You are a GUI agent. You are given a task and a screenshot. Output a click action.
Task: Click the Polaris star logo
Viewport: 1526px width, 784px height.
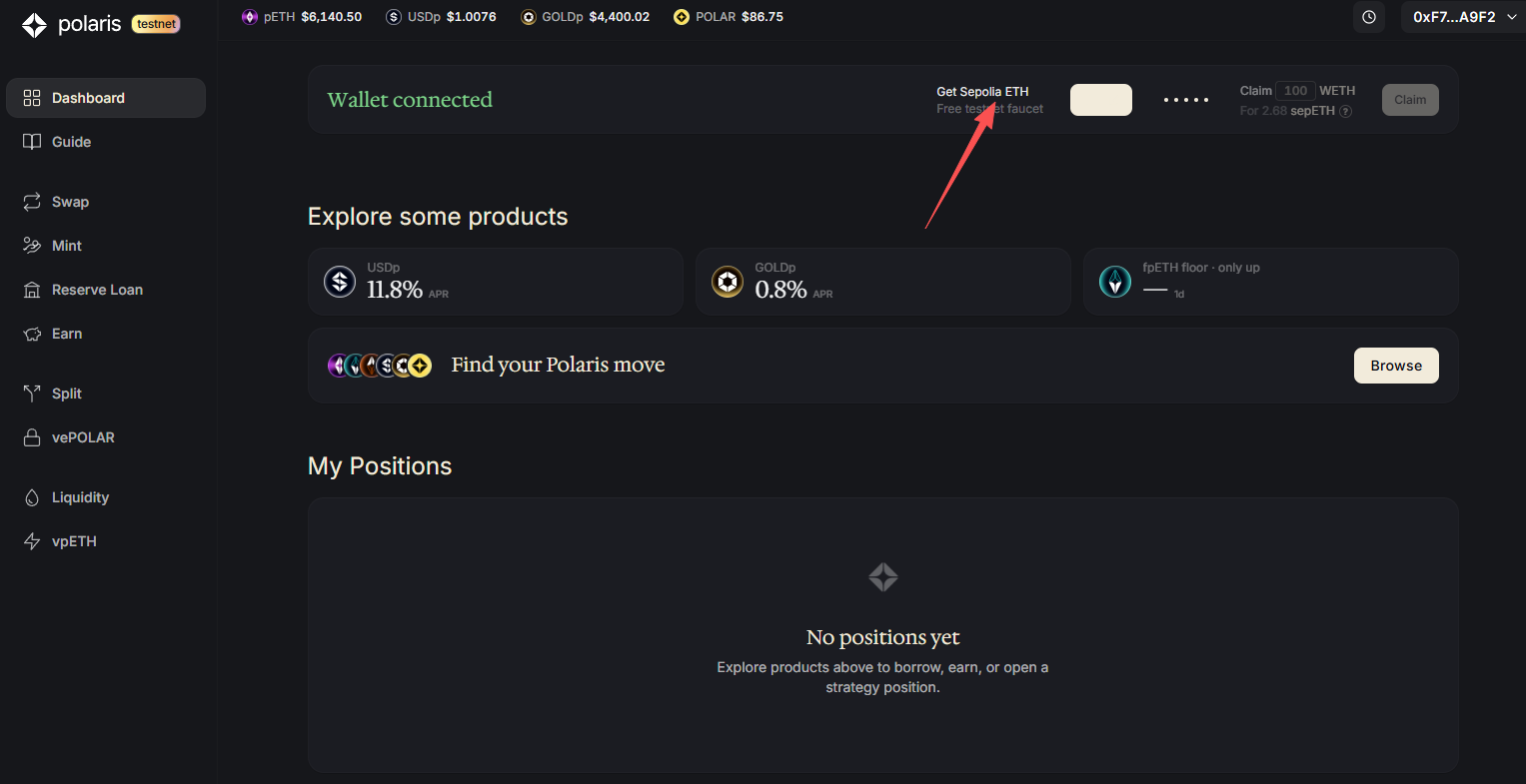point(34,25)
